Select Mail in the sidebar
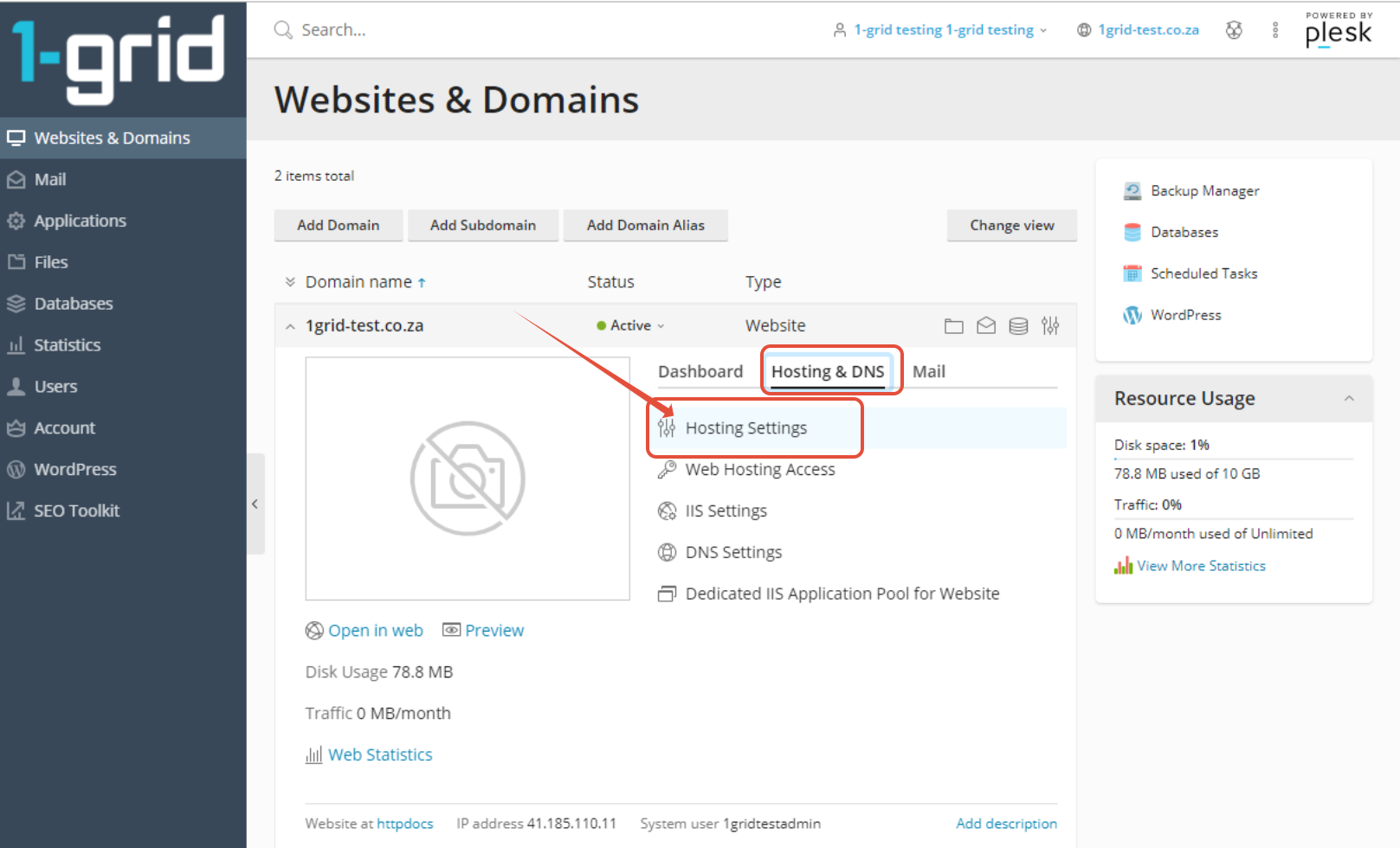The image size is (1400, 848). (x=123, y=180)
